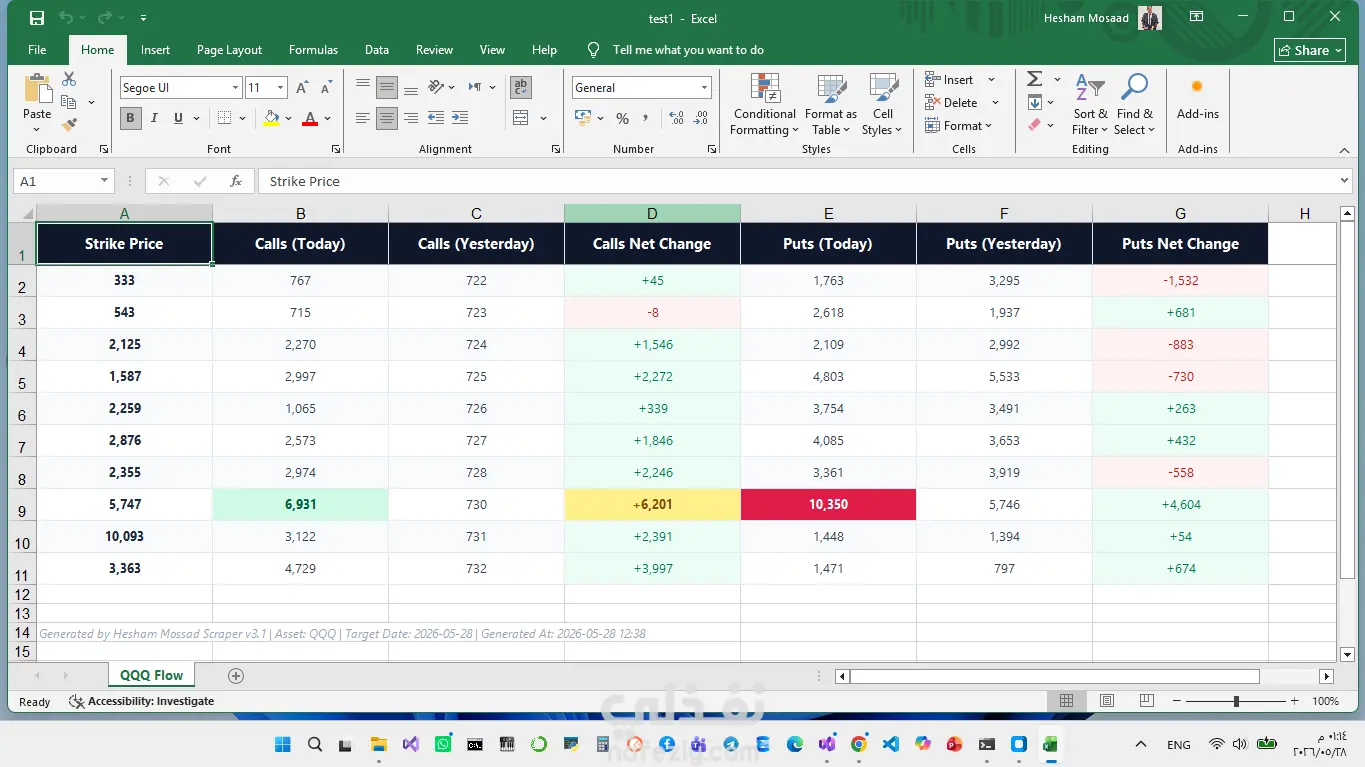Click the Share button
Screen dimensions: 1365x767
(1310, 50)
